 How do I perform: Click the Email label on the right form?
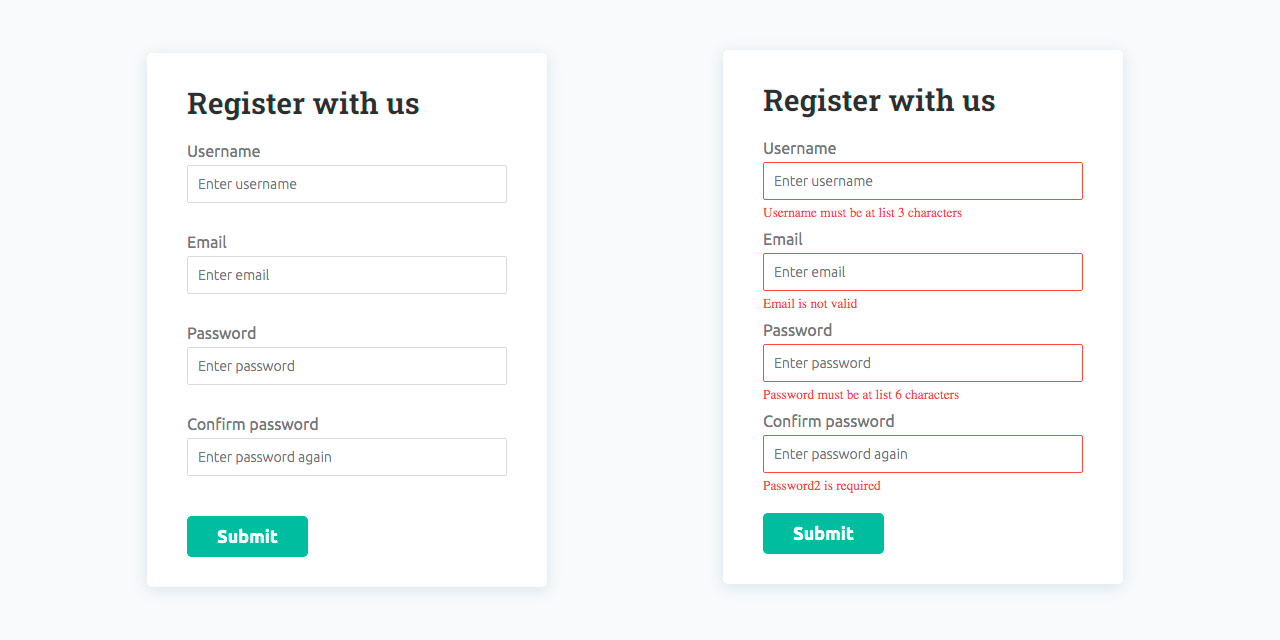point(783,239)
